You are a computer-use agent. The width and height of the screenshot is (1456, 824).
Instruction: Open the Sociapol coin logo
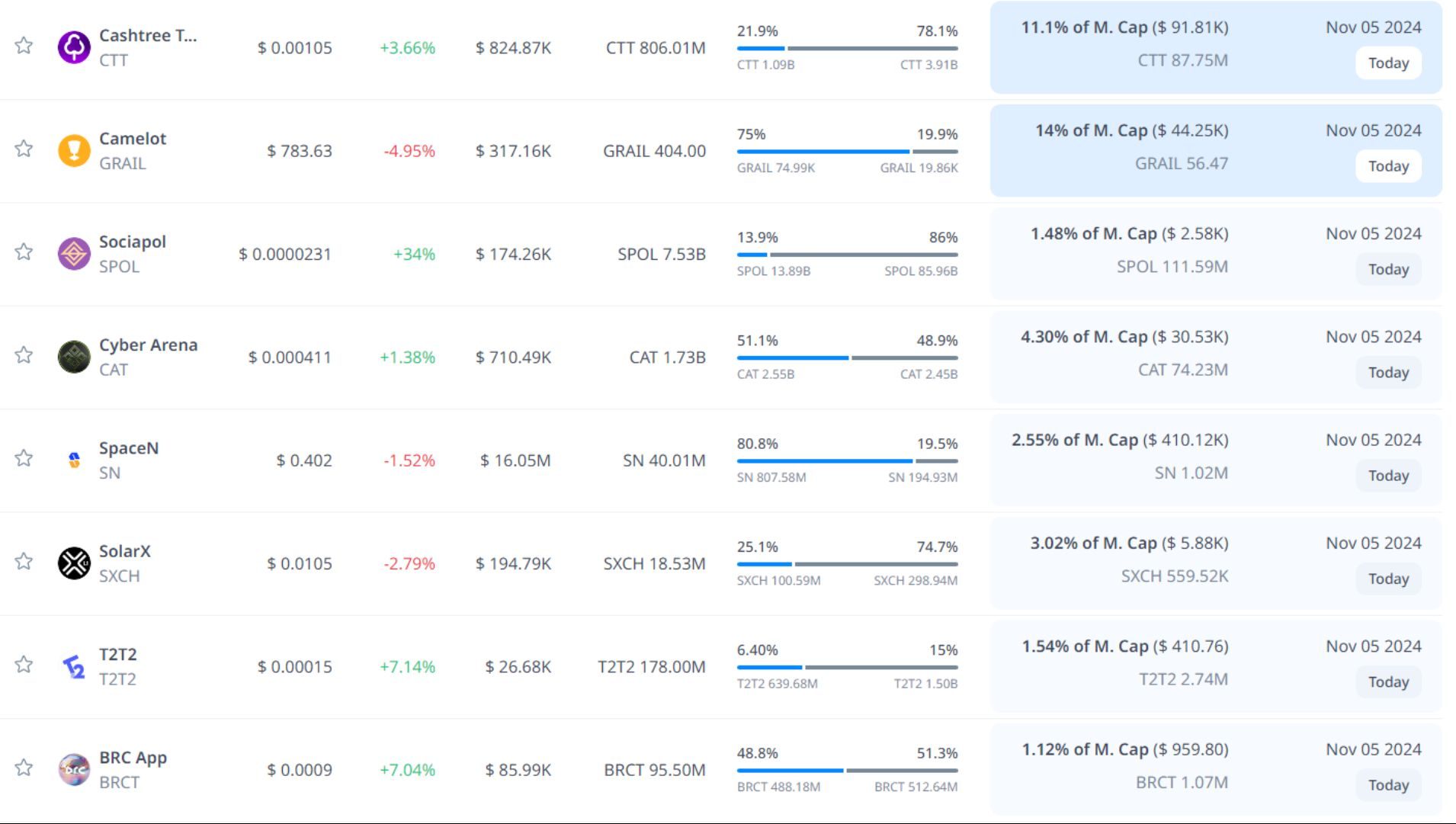(x=74, y=254)
